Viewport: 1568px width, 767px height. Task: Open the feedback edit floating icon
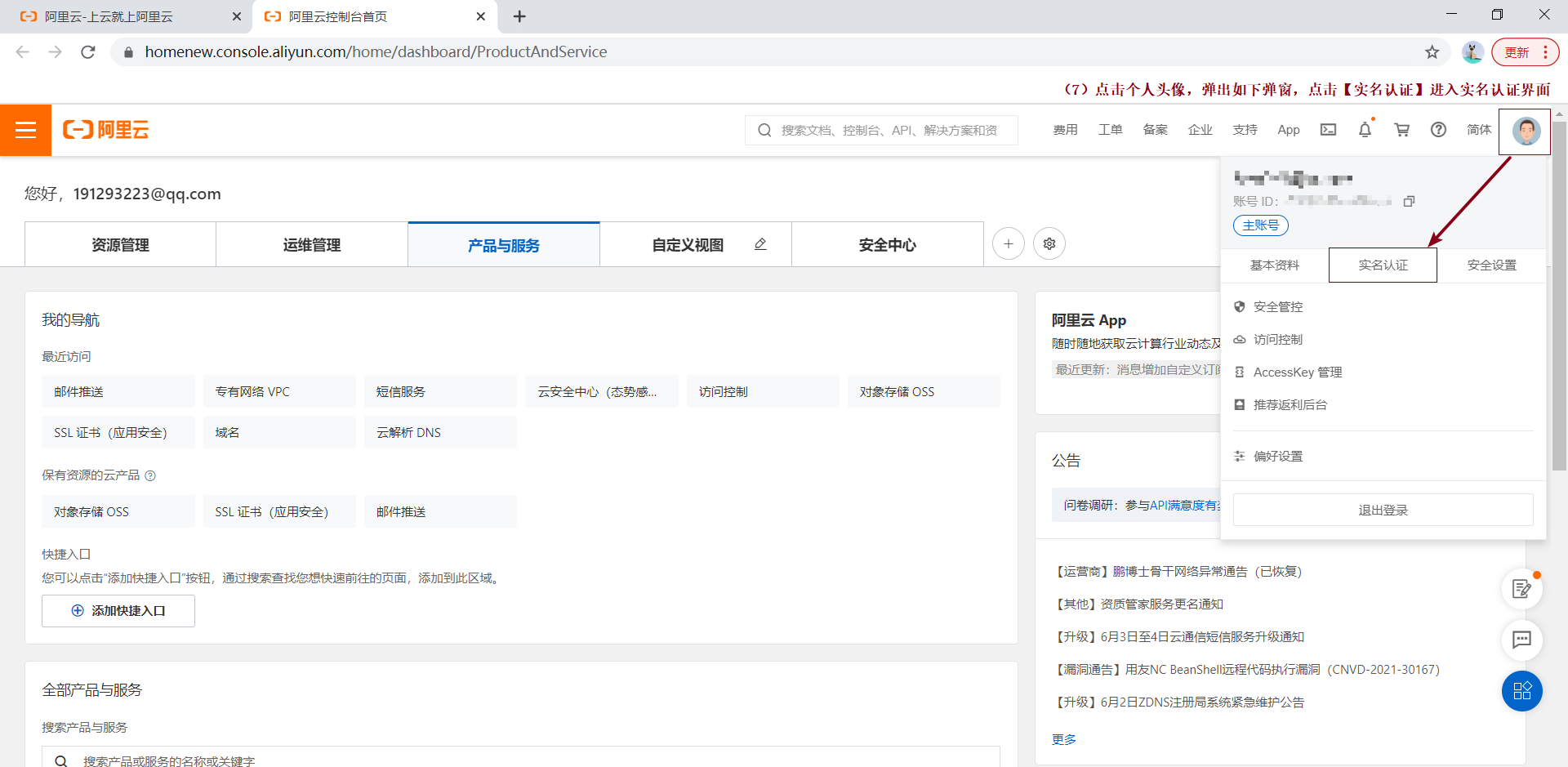pos(1522,588)
